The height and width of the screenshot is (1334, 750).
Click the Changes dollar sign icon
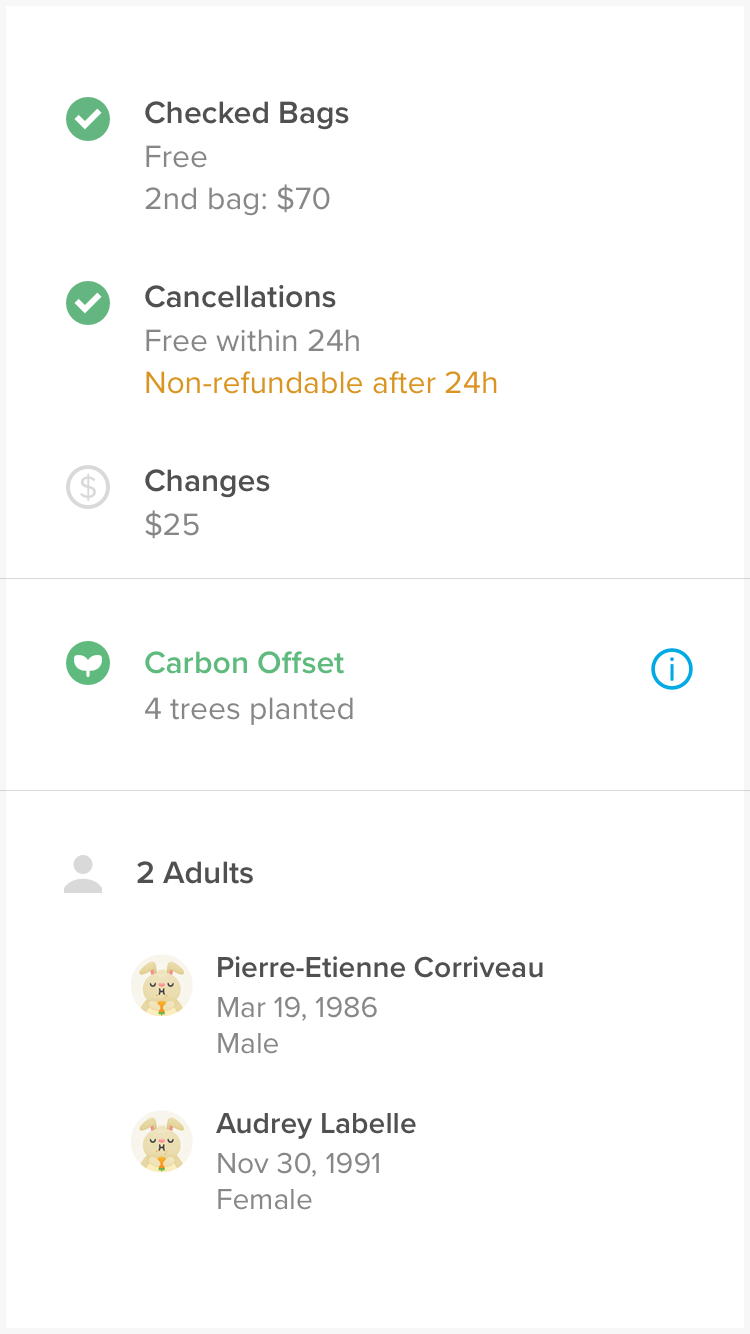pyautogui.click(x=88, y=487)
